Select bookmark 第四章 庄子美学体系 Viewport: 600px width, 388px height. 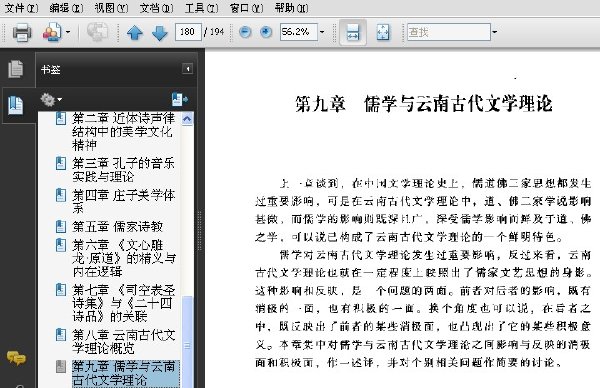pos(123,202)
